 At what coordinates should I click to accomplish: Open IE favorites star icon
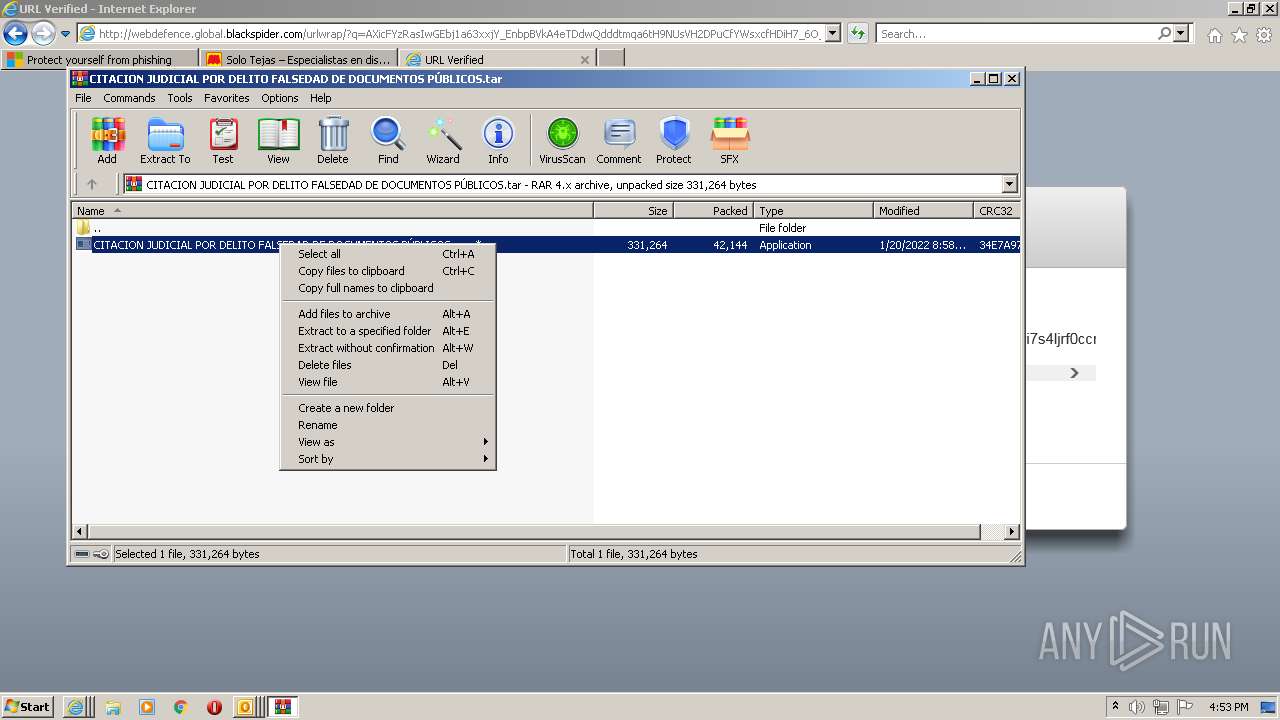[1239, 35]
